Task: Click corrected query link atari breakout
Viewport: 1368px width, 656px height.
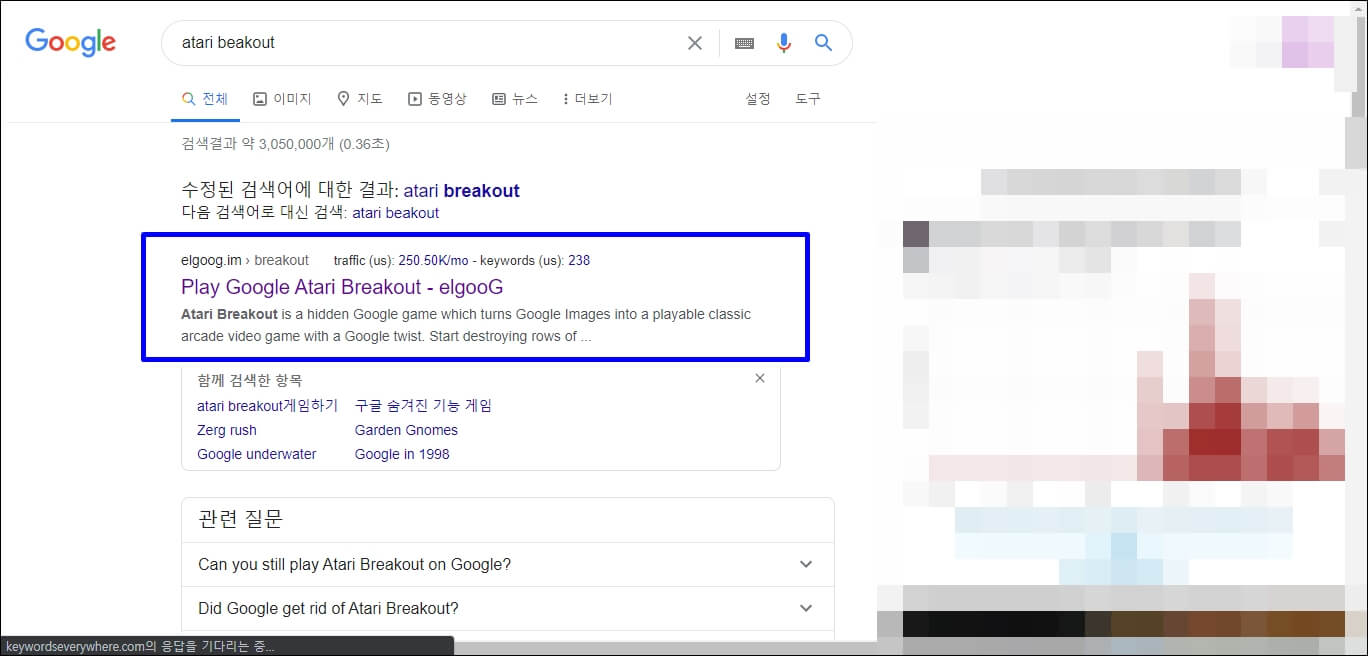Action: pos(462,190)
